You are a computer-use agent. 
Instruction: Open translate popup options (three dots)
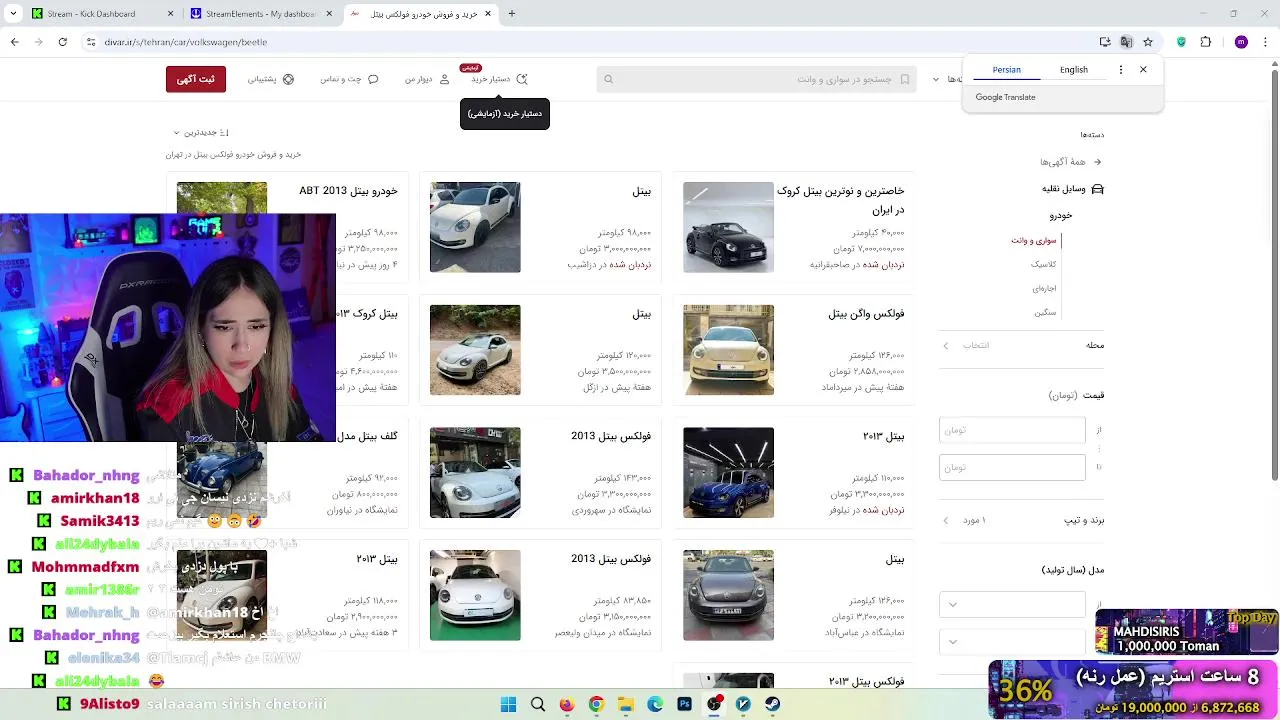(x=1121, y=70)
